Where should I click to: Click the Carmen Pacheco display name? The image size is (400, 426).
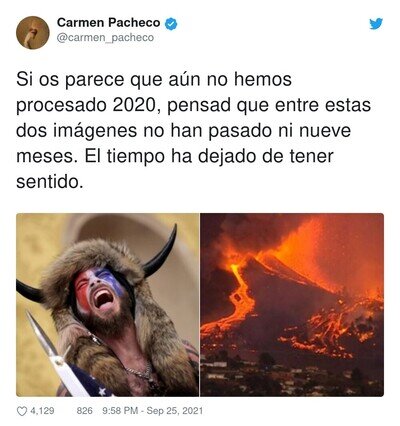pos(108,23)
